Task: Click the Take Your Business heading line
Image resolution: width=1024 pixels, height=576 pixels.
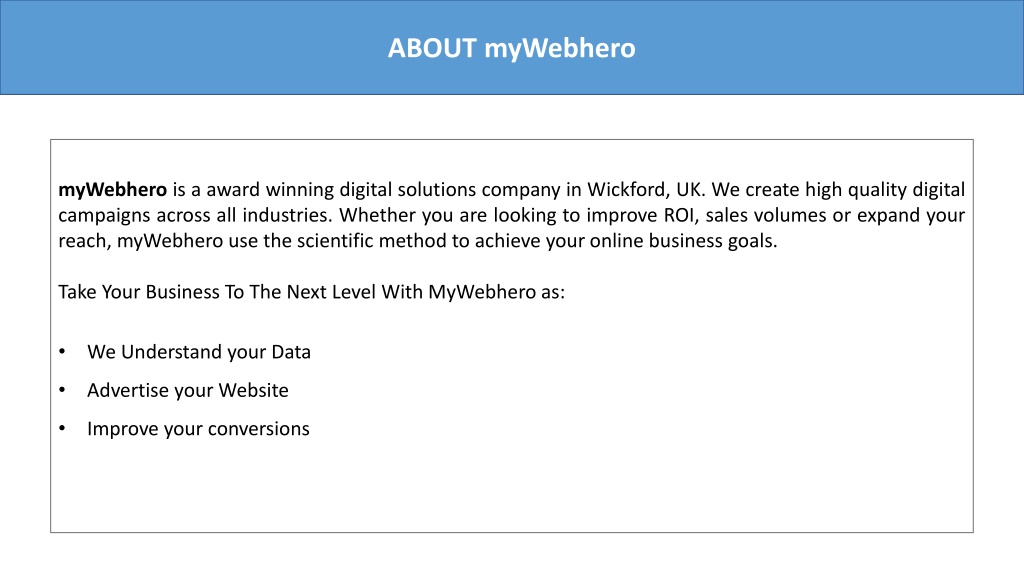Action: (312, 292)
